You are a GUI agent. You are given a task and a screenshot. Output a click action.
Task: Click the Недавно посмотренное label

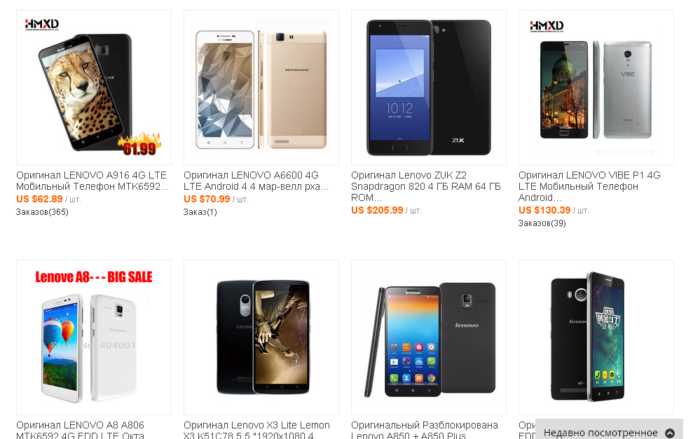(600, 433)
